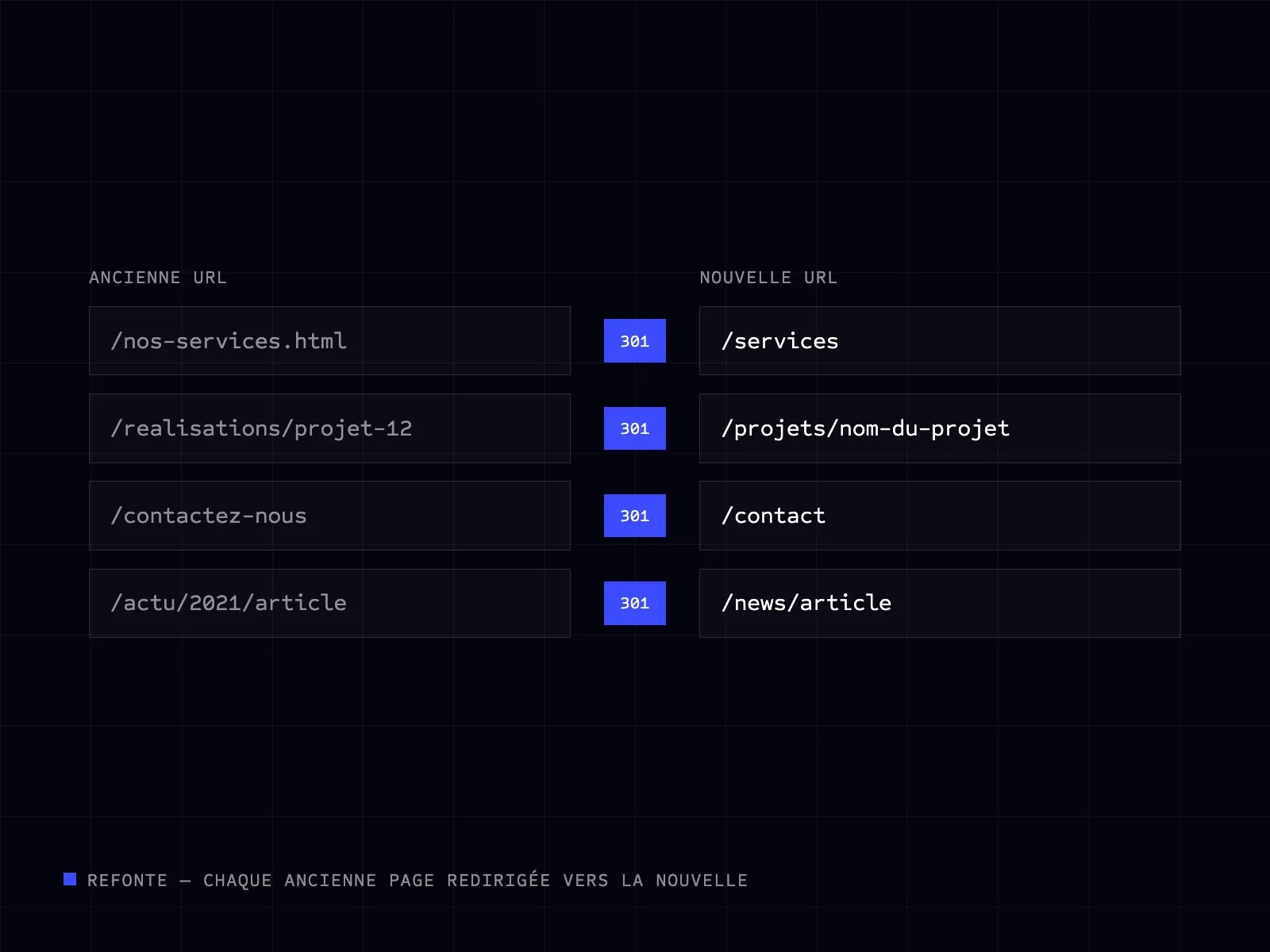The width and height of the screenshot is (1270, 952).
Task: Select the new URL /services
Action: point(940,340)
